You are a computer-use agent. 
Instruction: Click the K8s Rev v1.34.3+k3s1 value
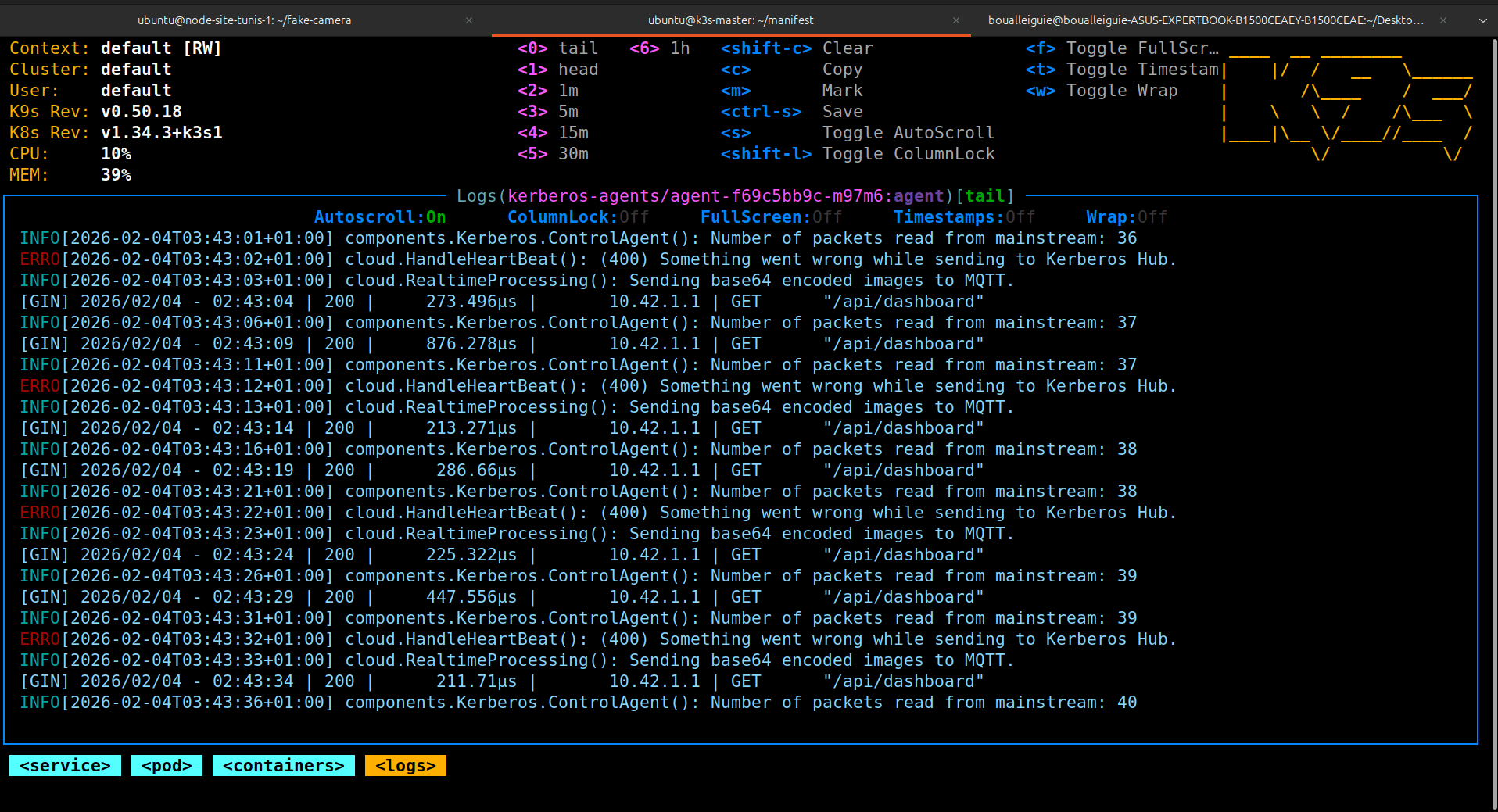point(162,133)
